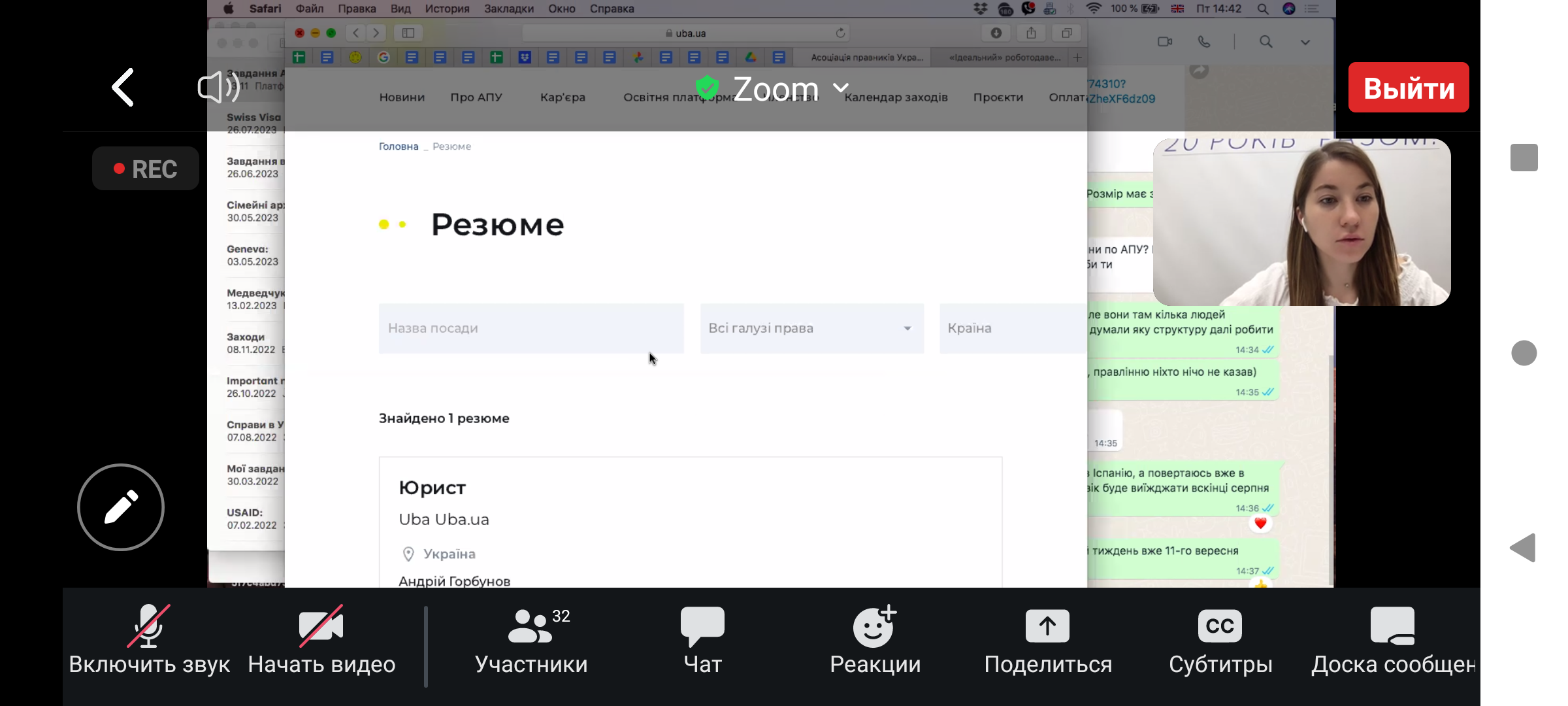The width and height of the screenshot is (1568, 706).
Task: Expand the chevron beside the search icon
Action: click(x=1305, y=42)
